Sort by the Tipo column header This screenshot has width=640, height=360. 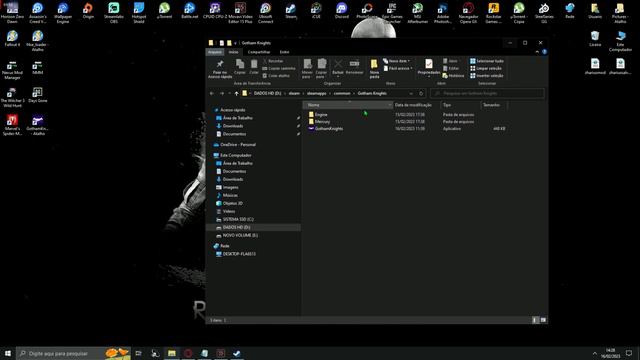click(460, 105)
